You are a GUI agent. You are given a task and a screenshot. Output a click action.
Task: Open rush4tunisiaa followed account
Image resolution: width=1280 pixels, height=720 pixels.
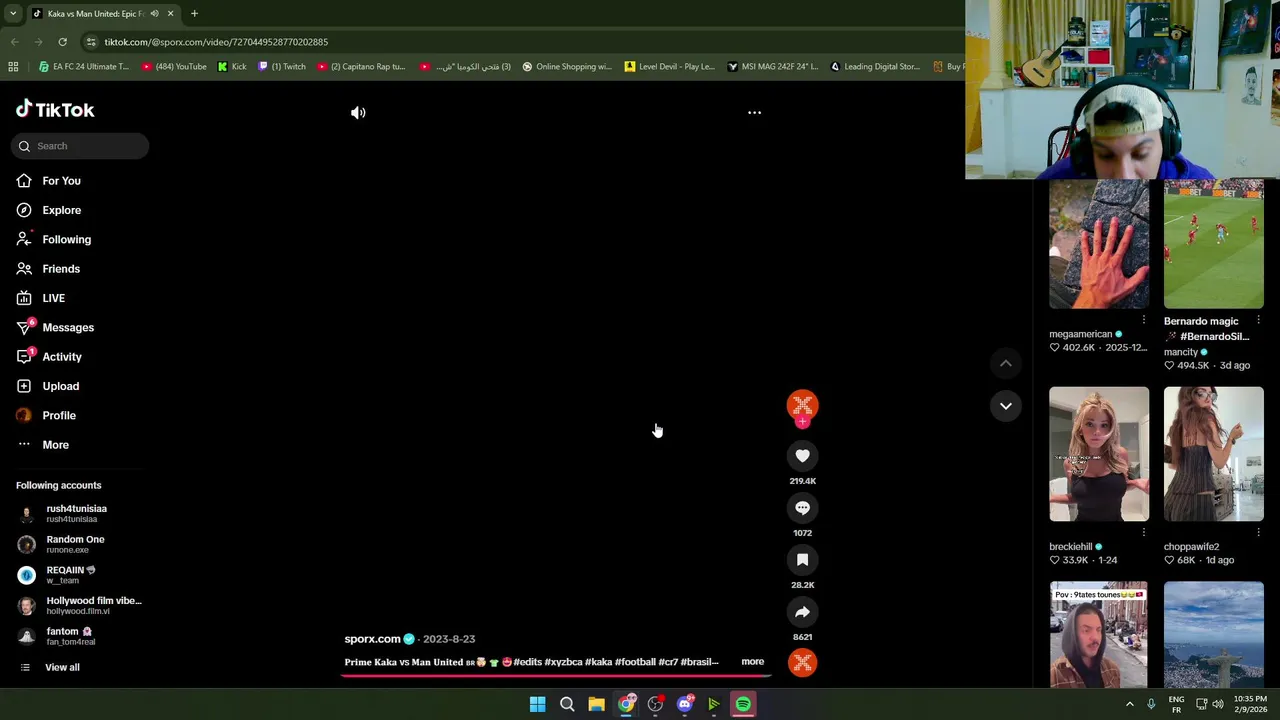[76, 514]
